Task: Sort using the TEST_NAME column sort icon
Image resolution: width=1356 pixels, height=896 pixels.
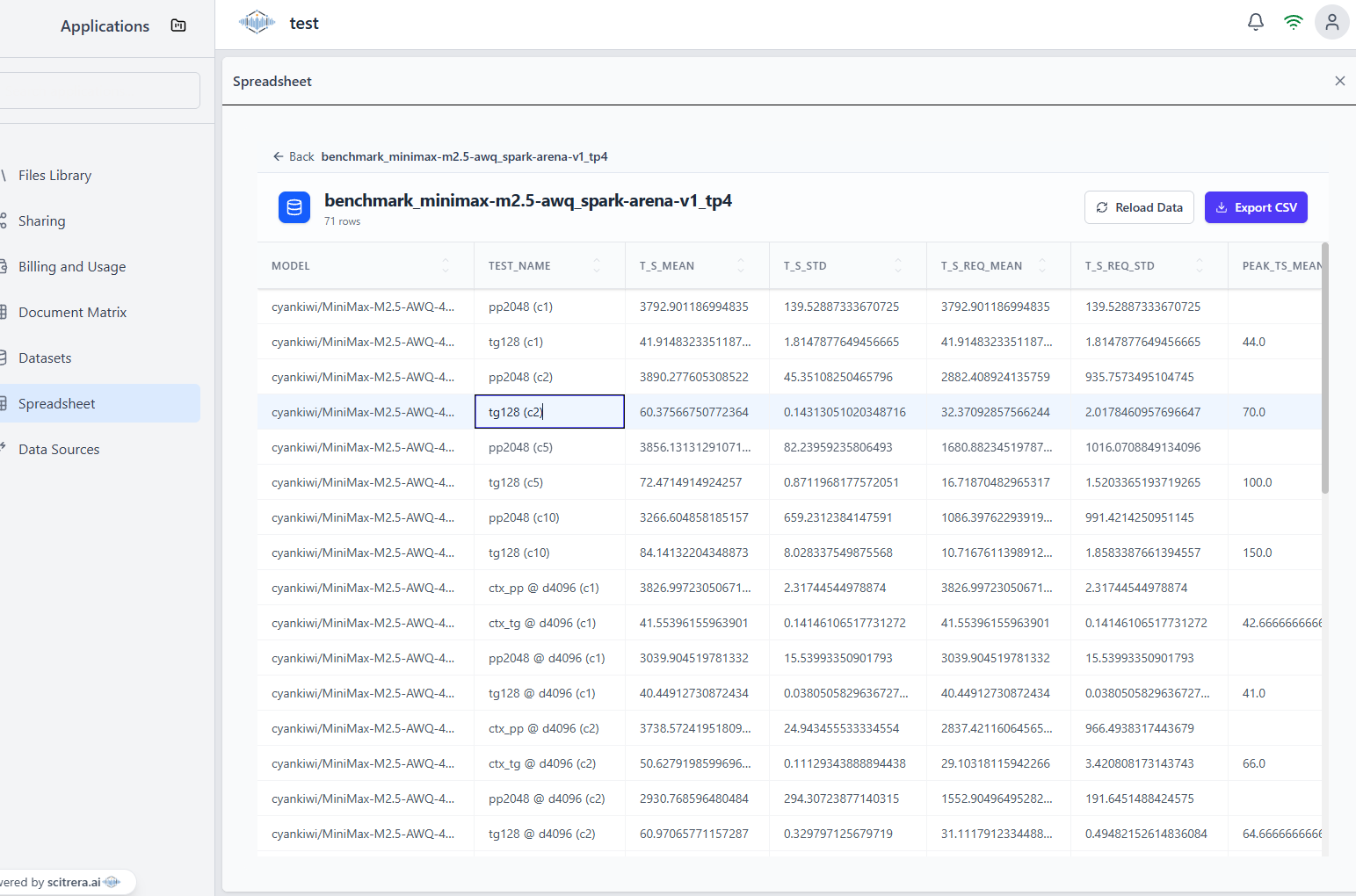Action: pos(597,265)
